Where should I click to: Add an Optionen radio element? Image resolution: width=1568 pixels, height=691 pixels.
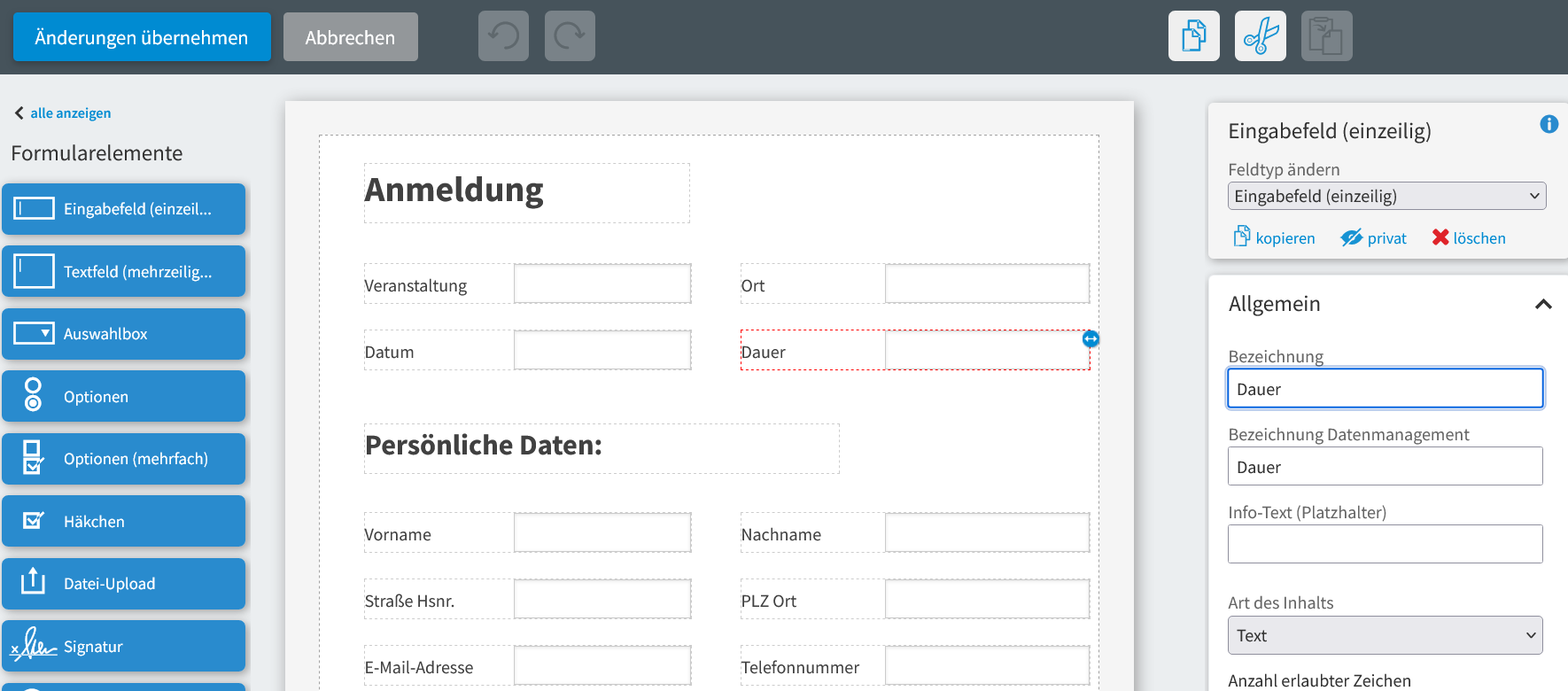[123, 396]
